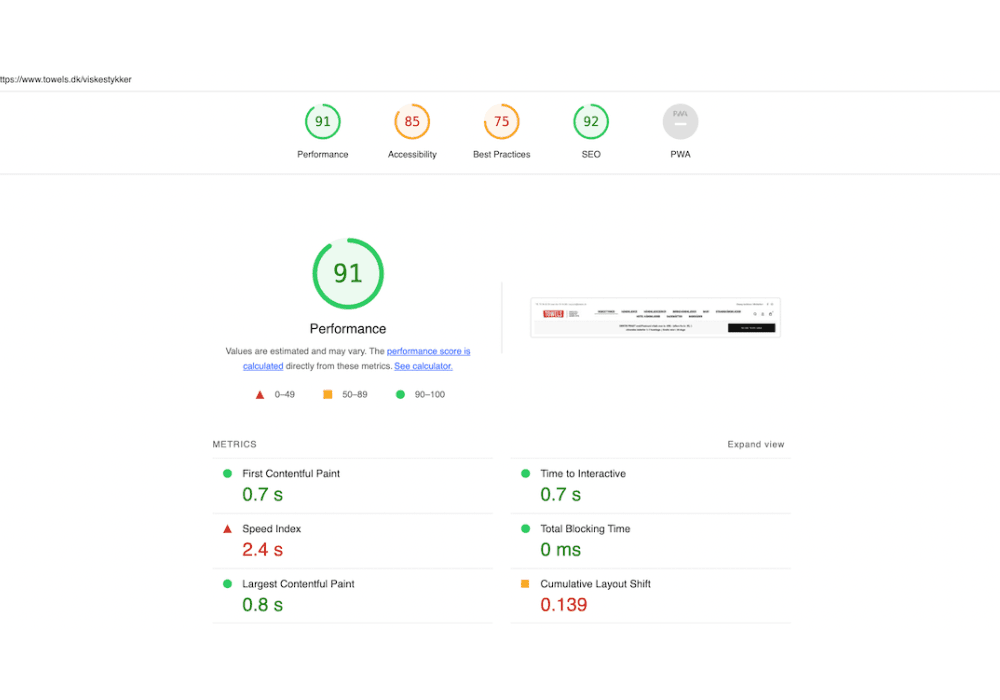The width and height of the screenshot is (1000, 700).
Task: Toggle the 90–100 green legend marker
Action: pyautogui.click(x=398, y=394)
